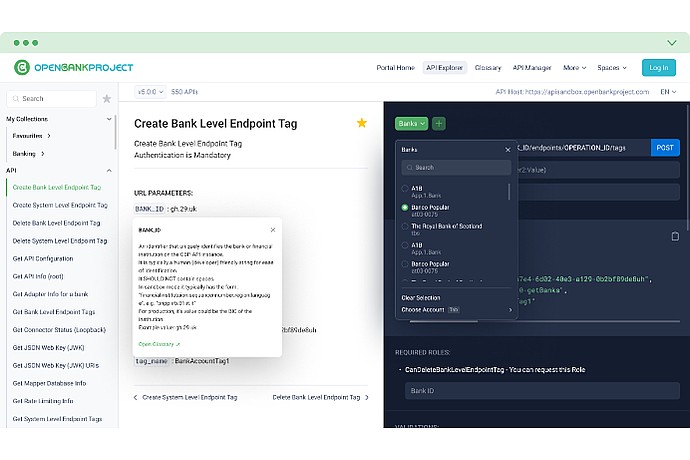
Task: Click the BANK_ID parameter tag
Action: pos(150,209)
